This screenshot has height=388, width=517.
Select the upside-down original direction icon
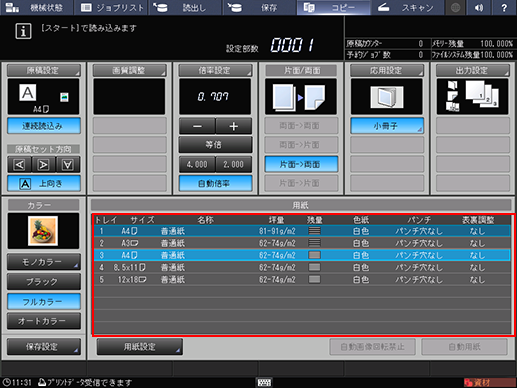(x=68, y=164)
